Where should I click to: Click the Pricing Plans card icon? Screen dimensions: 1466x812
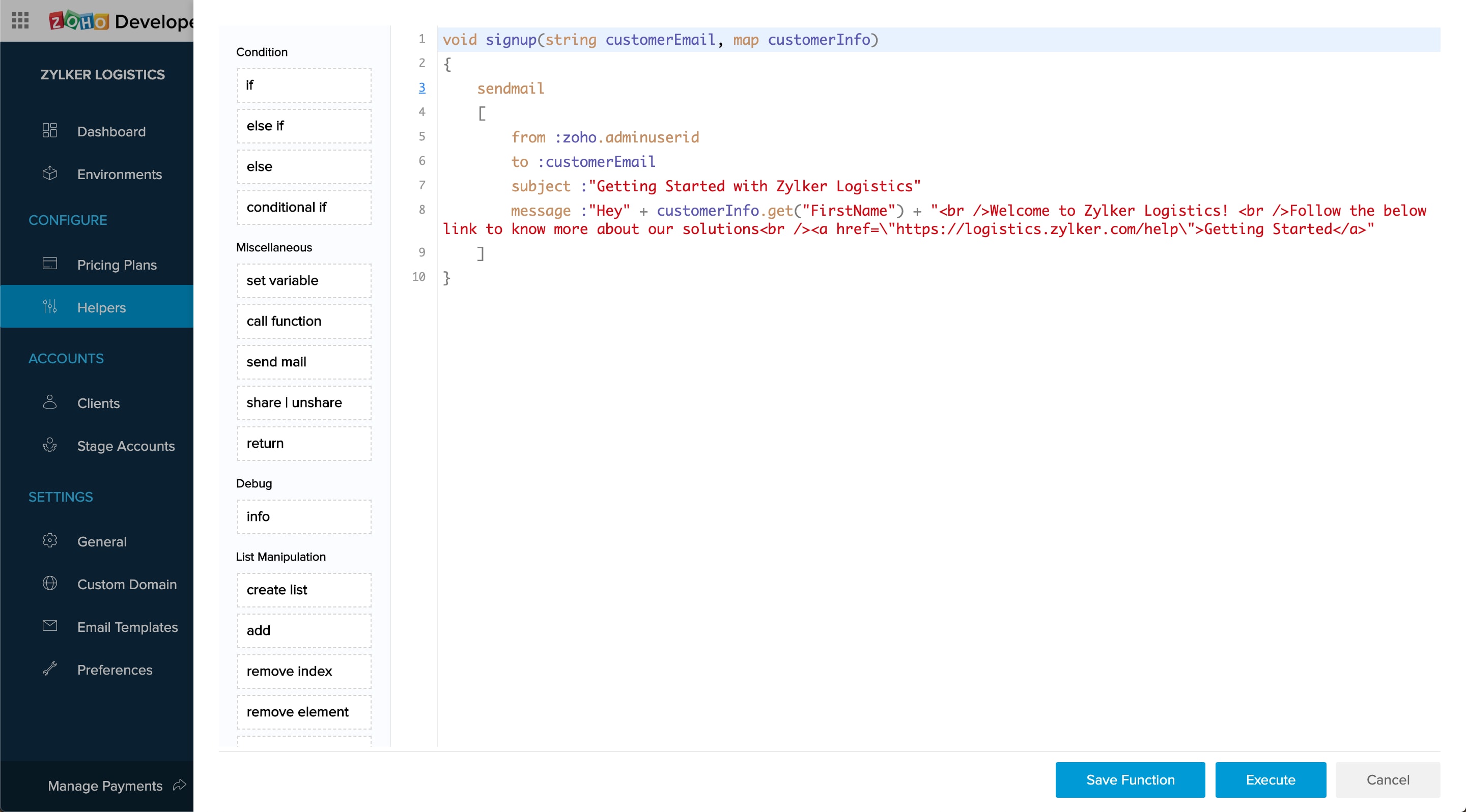[49, 264]
